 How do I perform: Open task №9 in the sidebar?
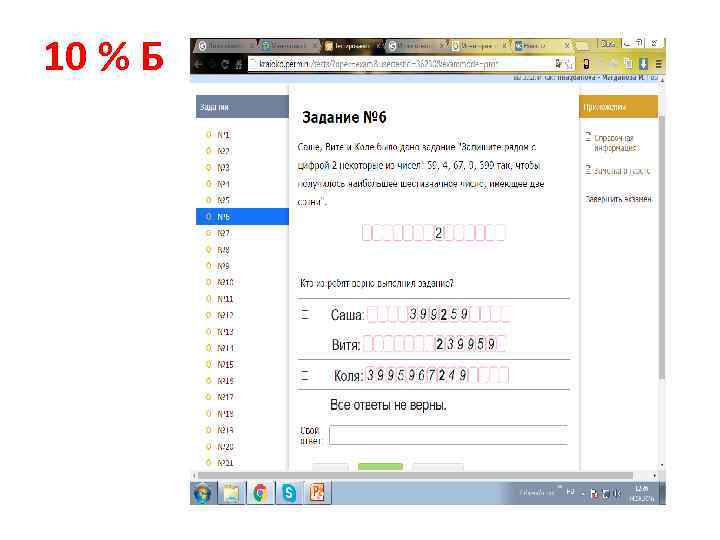point(223,265)
